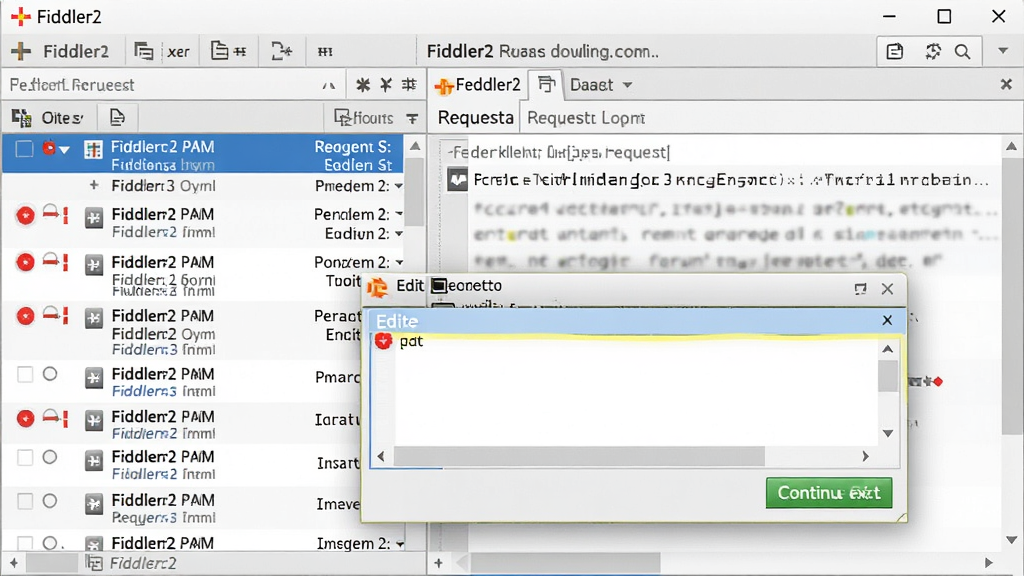Select the 'Requestt Lopm' tab

click(x=586, y=118)
